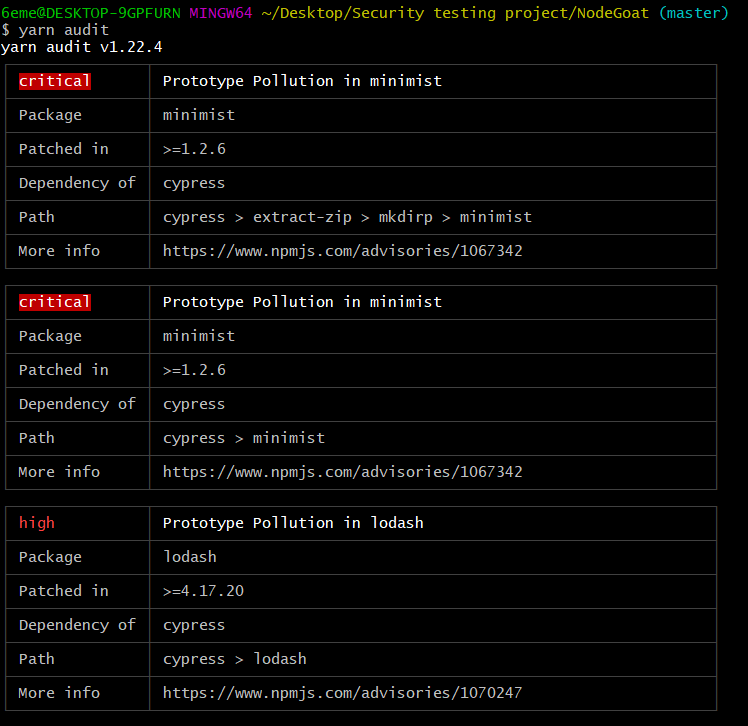Click the second 'critical' severity label
748x726 pixels.
[x=54, y=302]
